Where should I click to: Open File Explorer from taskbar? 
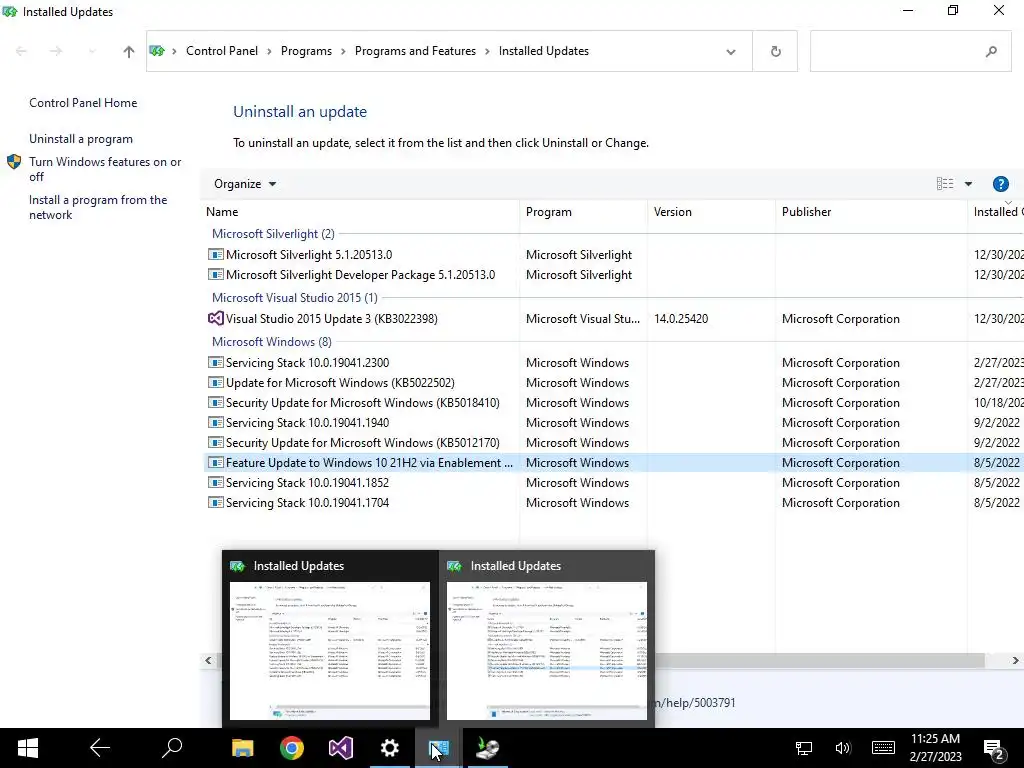pyautogui.click(x=243, y=748)
